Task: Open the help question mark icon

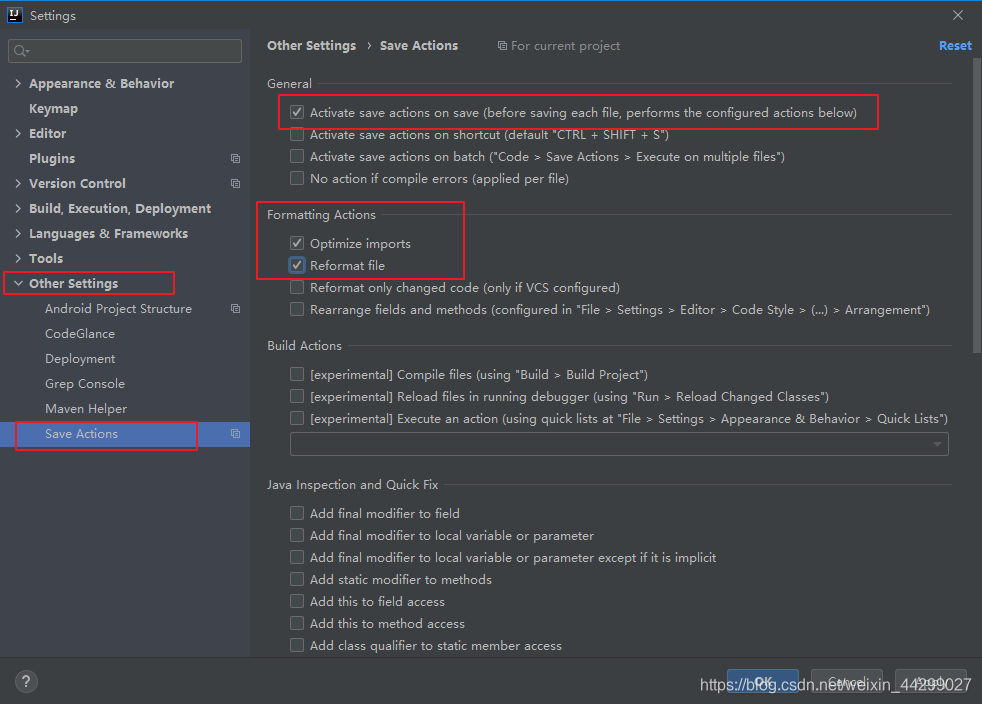Action: tap(26, 680)
